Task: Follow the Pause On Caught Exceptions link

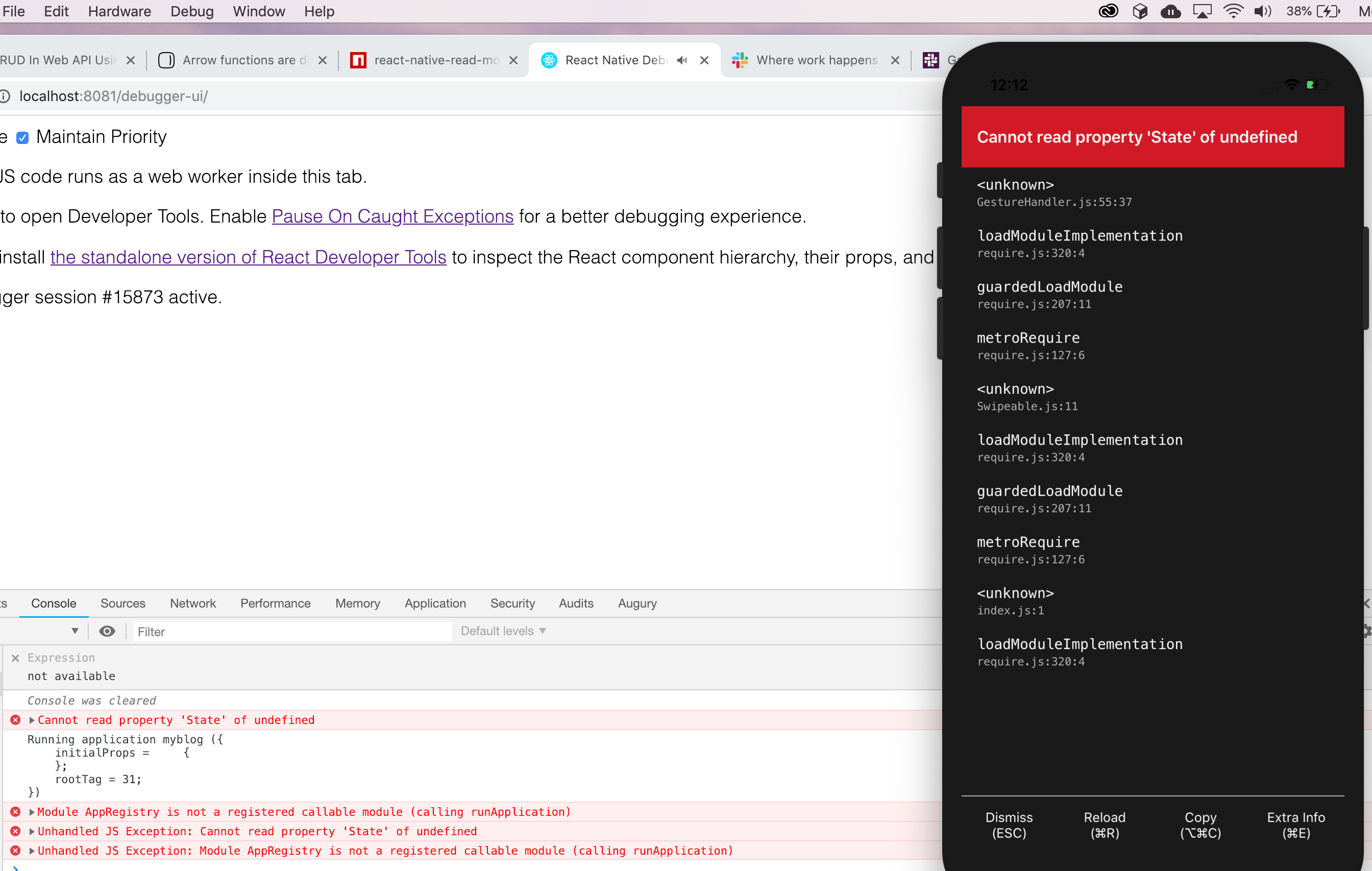Action: [x=392, y=216]
